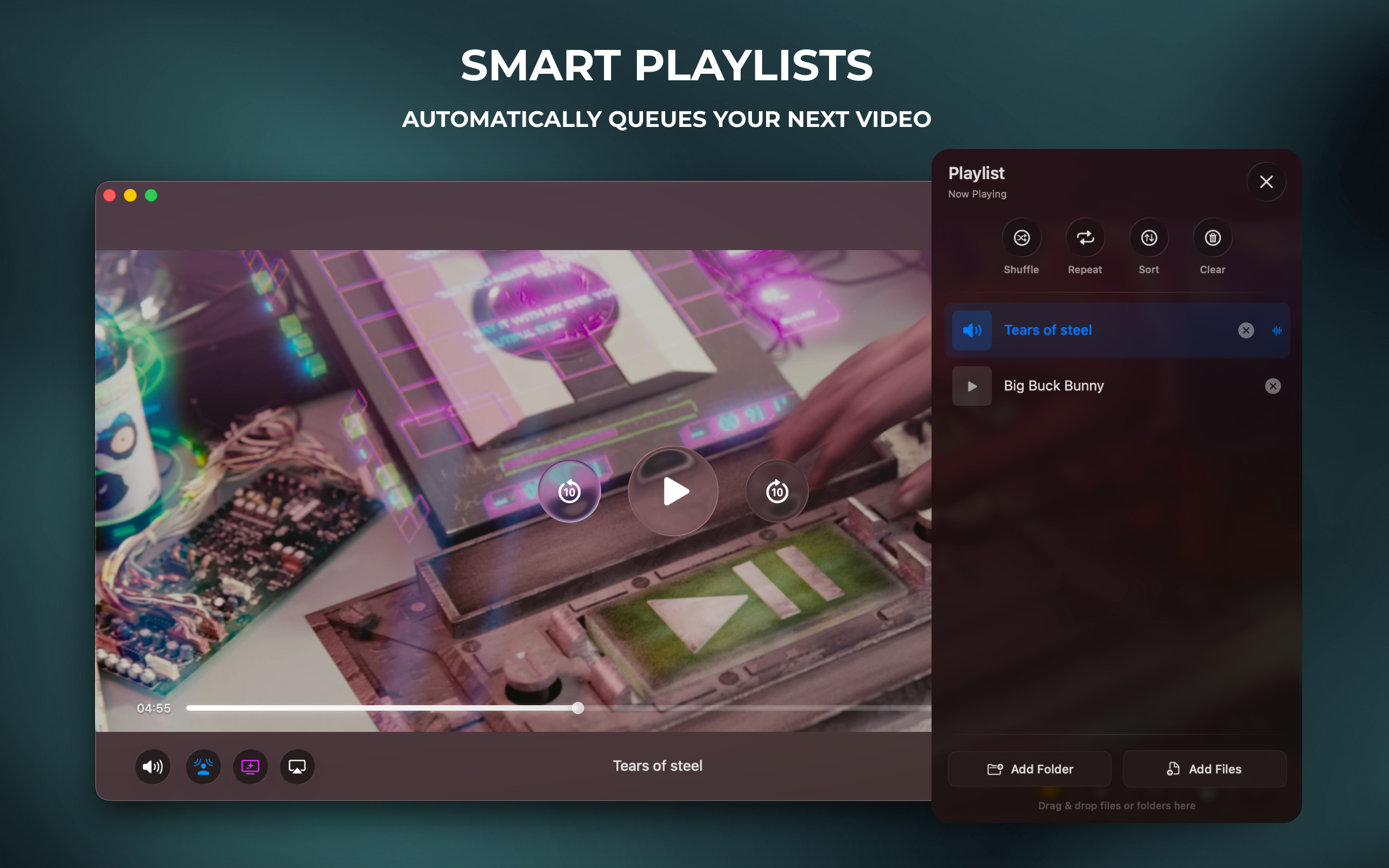The image size is (1389, 868).
Task: Click the purple display enhancement icon
Action: 250,767
